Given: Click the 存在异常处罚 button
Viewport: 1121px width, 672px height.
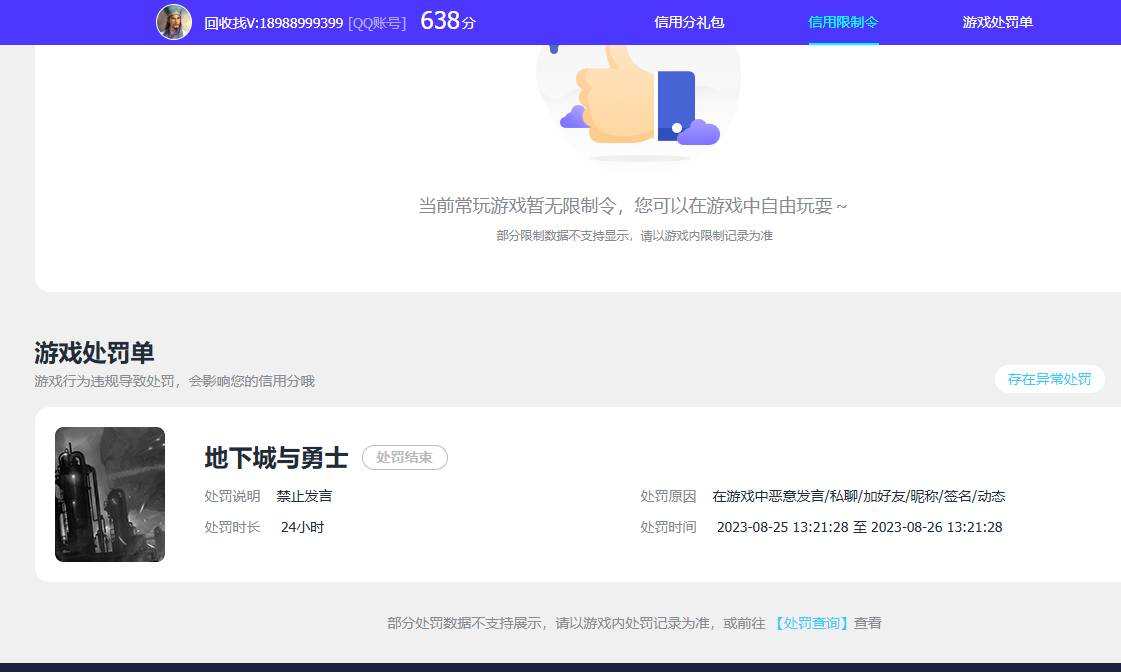Looking at the screenshot, I should 1049,379.
